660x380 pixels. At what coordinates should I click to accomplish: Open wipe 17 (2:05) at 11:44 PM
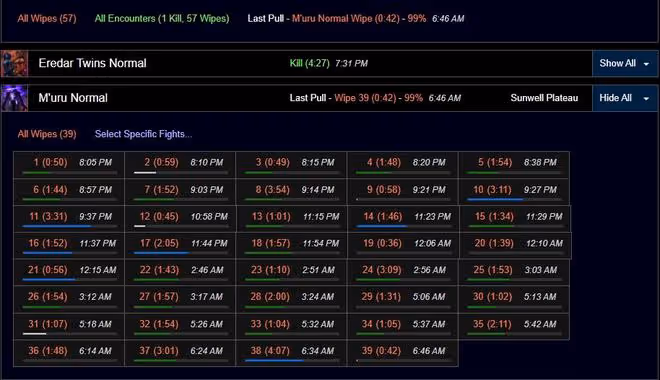click(180, 245)
